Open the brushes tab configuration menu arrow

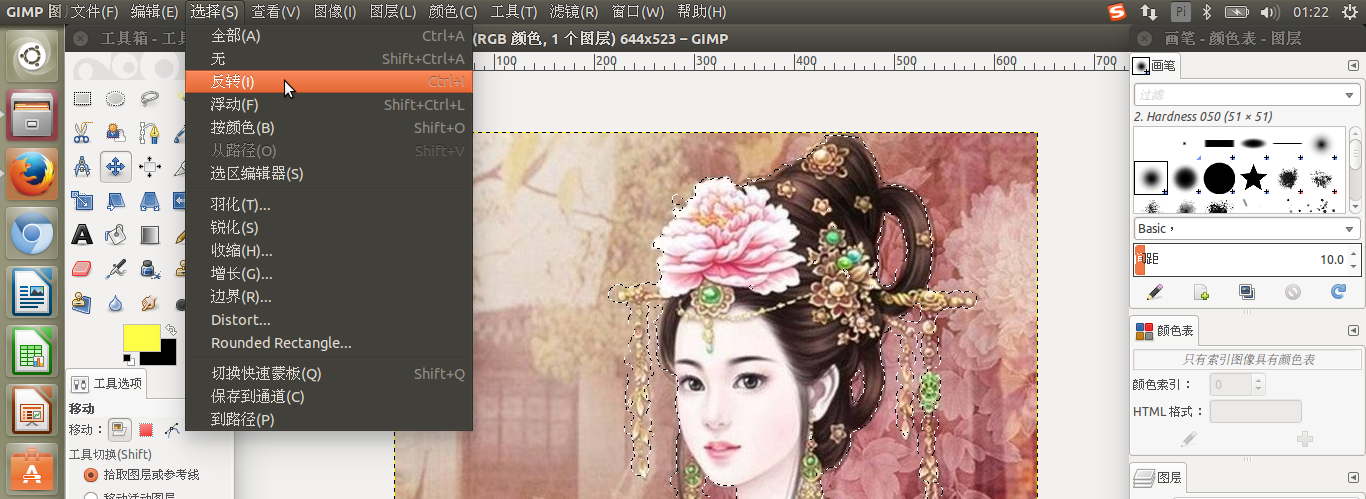[x=1353, y=66]
